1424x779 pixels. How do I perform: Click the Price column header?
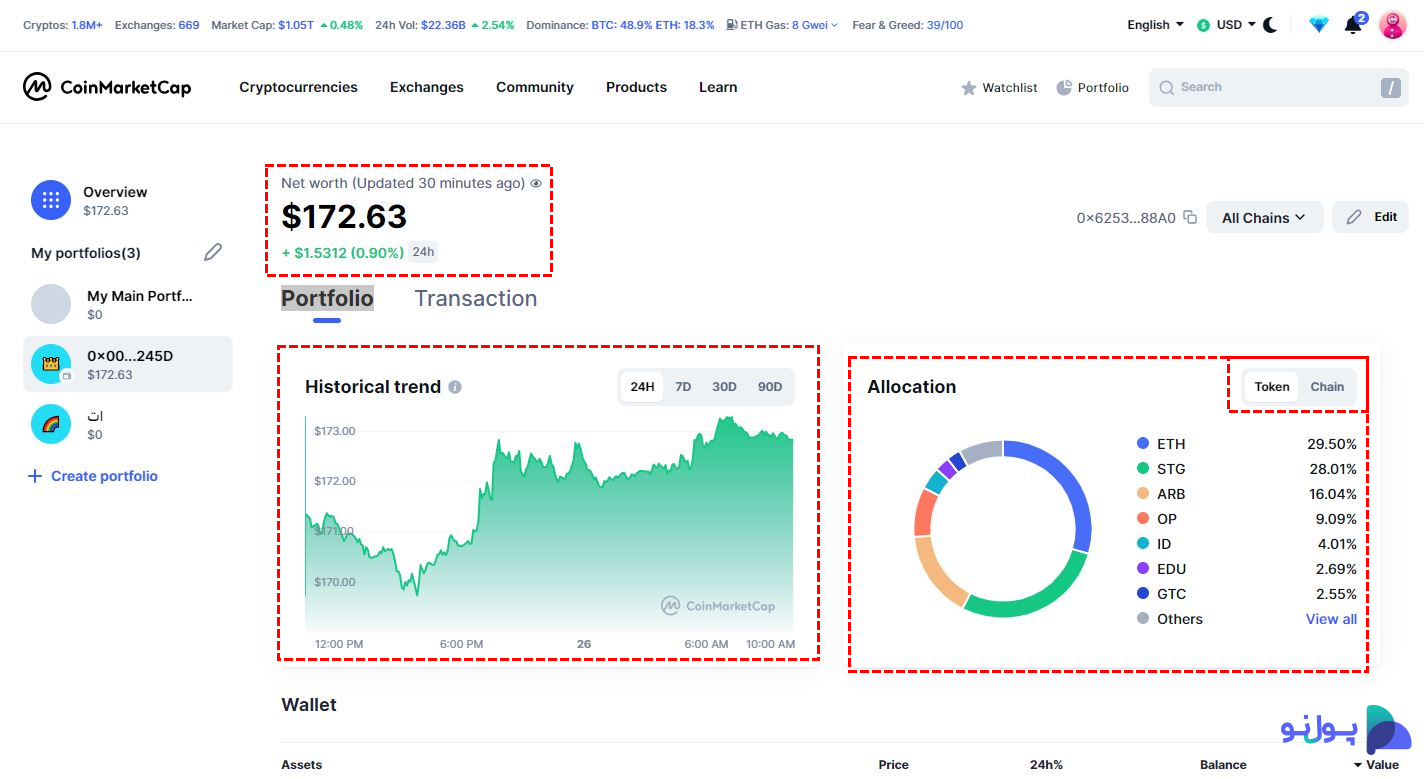pos(893,765)
